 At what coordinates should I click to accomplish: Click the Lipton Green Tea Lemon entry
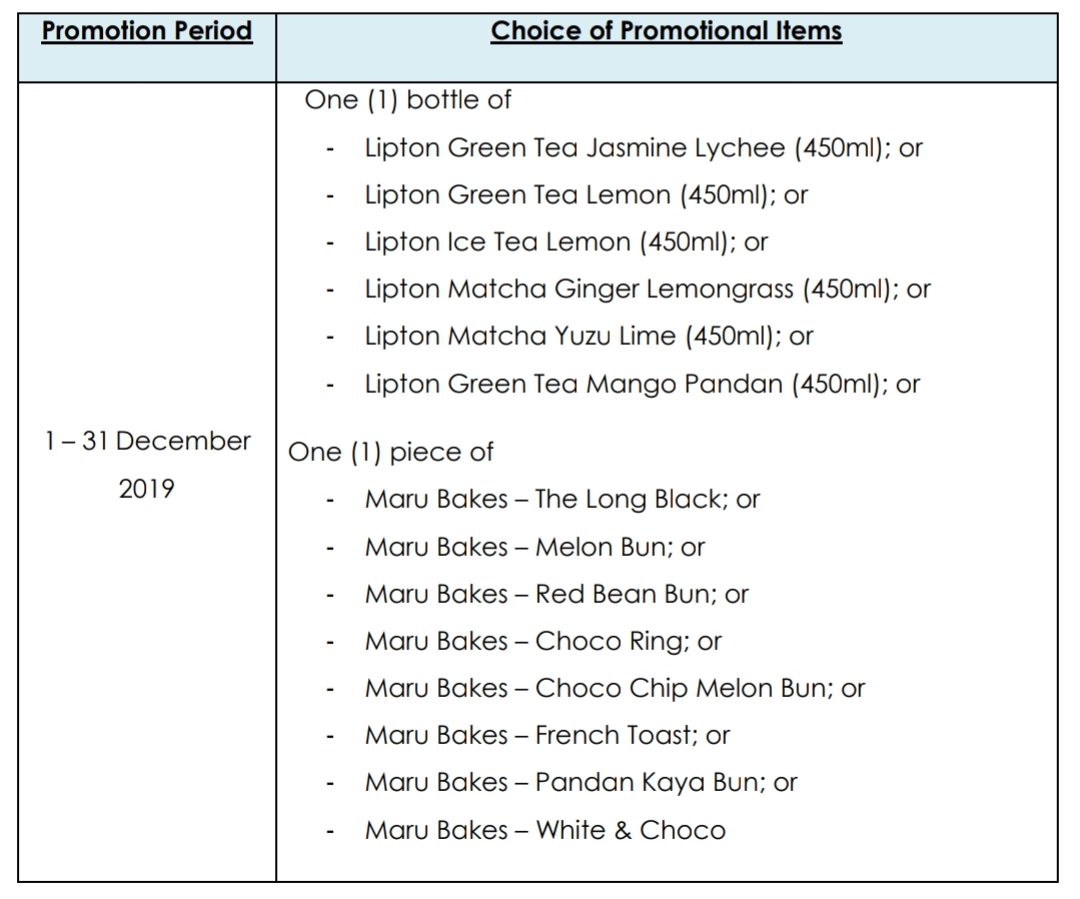click(585, 195)
